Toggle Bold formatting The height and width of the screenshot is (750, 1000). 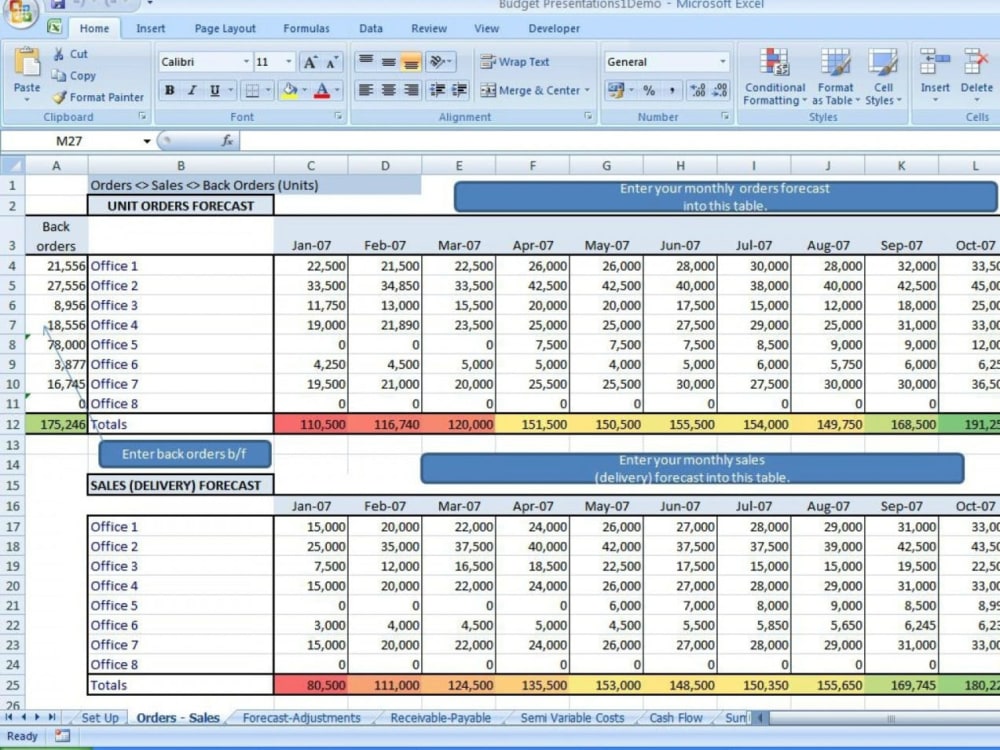(x=170, y=91)
